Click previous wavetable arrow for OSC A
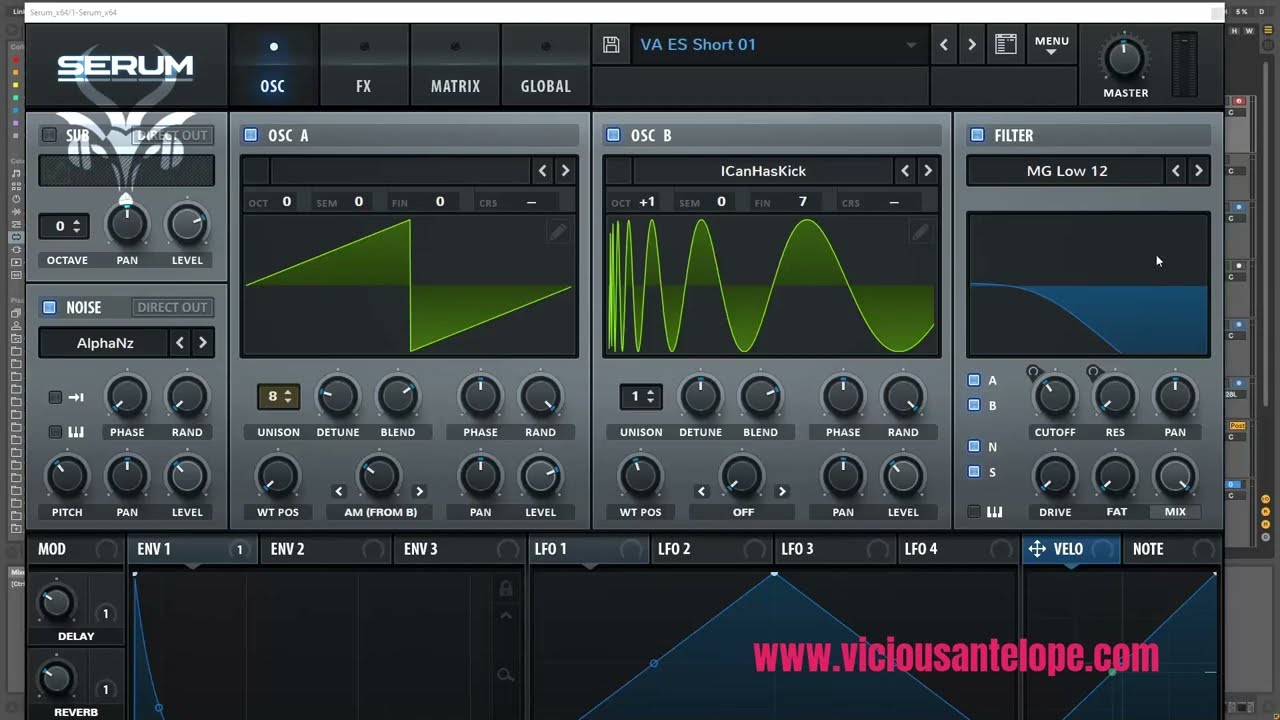 [542, 171]
